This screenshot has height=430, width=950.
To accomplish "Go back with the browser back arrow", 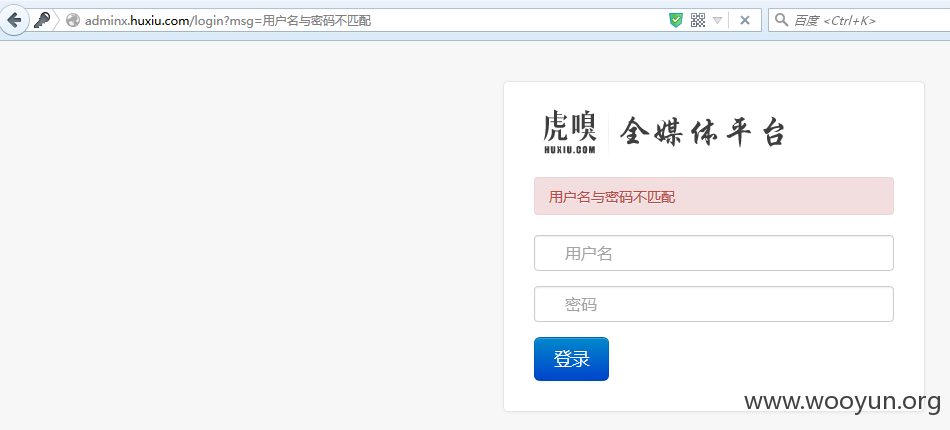I will [13, 20].
